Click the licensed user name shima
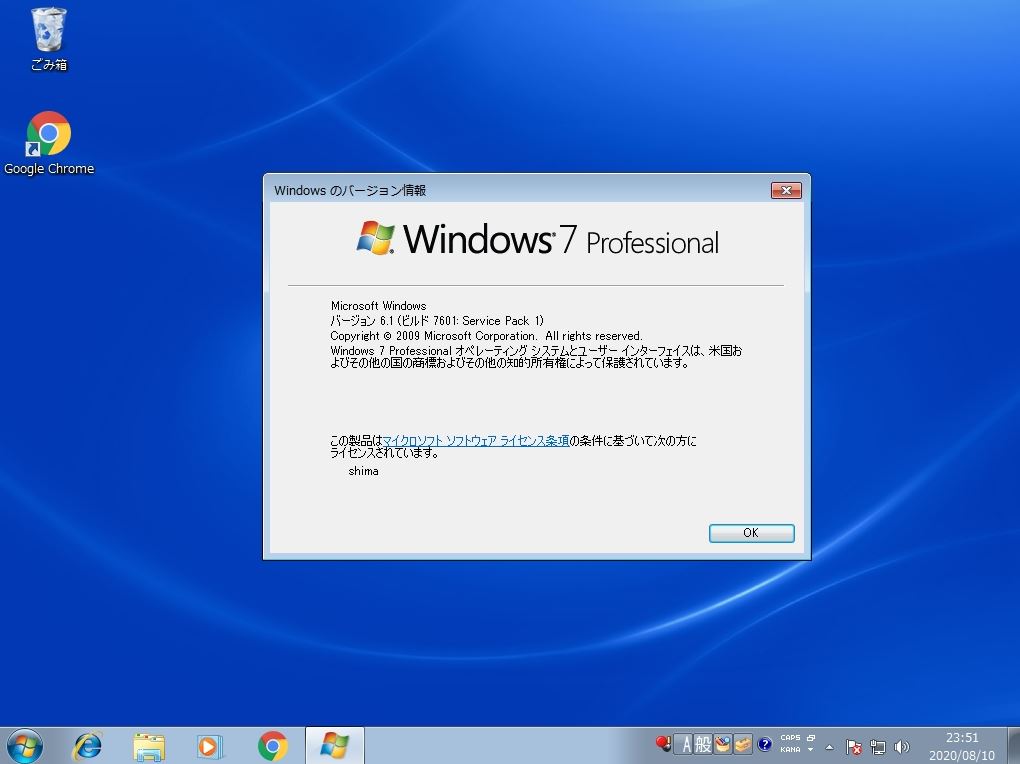The width and height of the screenshot is (1020, 764). [x=363, y=471]
